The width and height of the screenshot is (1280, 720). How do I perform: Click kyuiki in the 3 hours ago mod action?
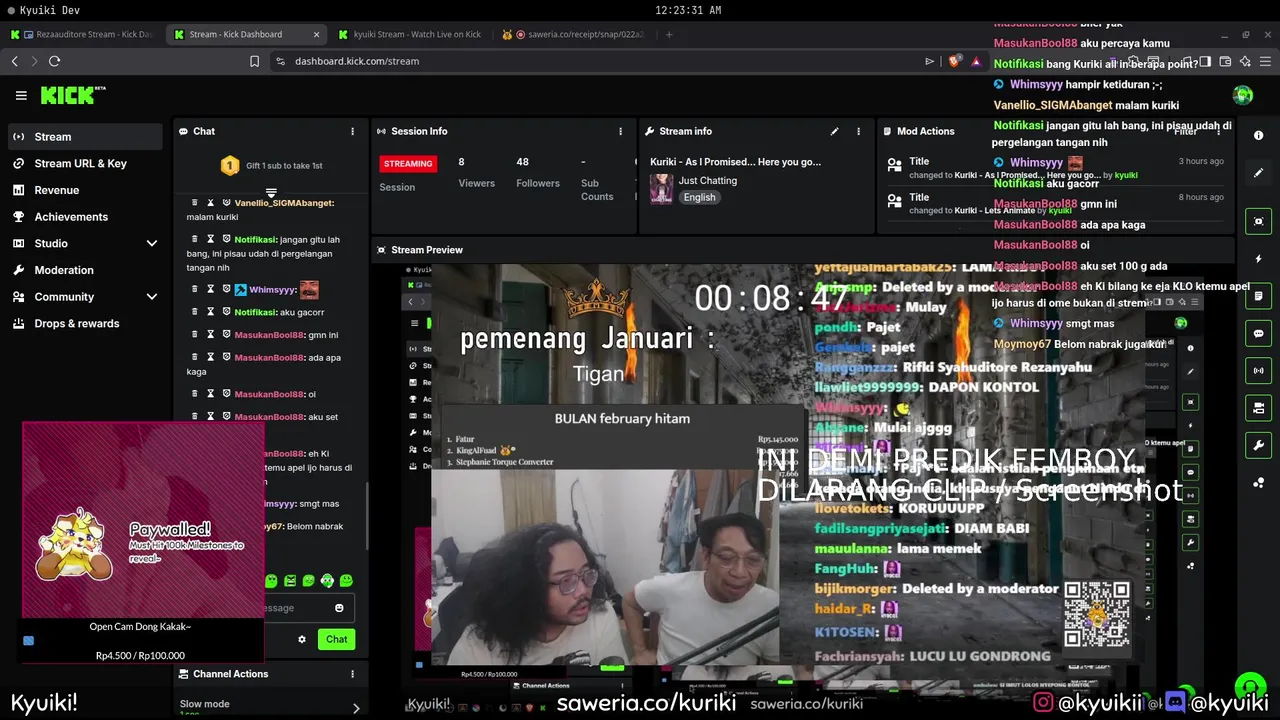(1126, 175)
